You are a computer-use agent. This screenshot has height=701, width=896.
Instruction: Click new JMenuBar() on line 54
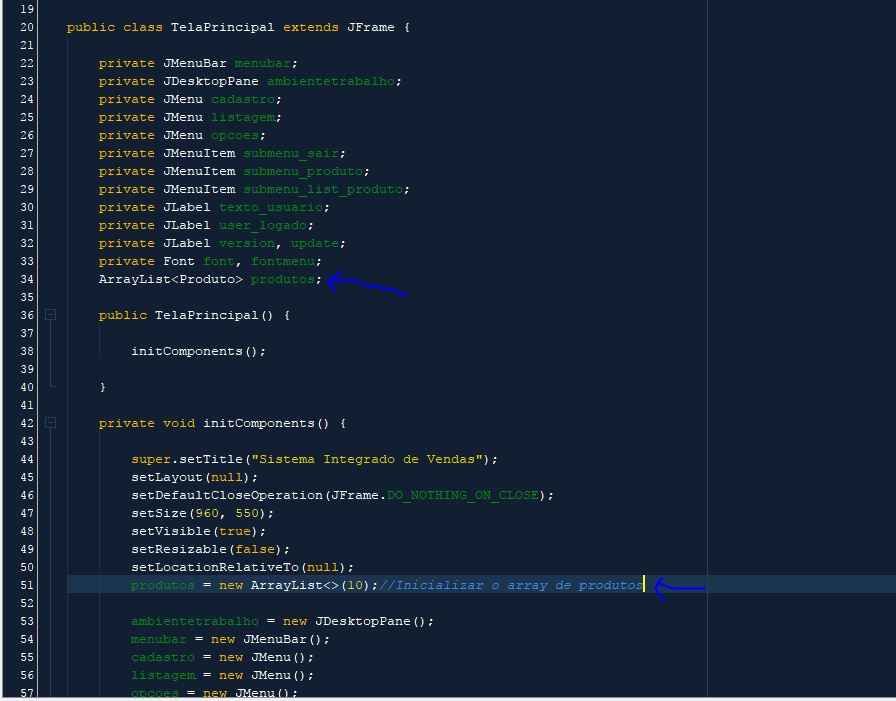pos(270,639)
